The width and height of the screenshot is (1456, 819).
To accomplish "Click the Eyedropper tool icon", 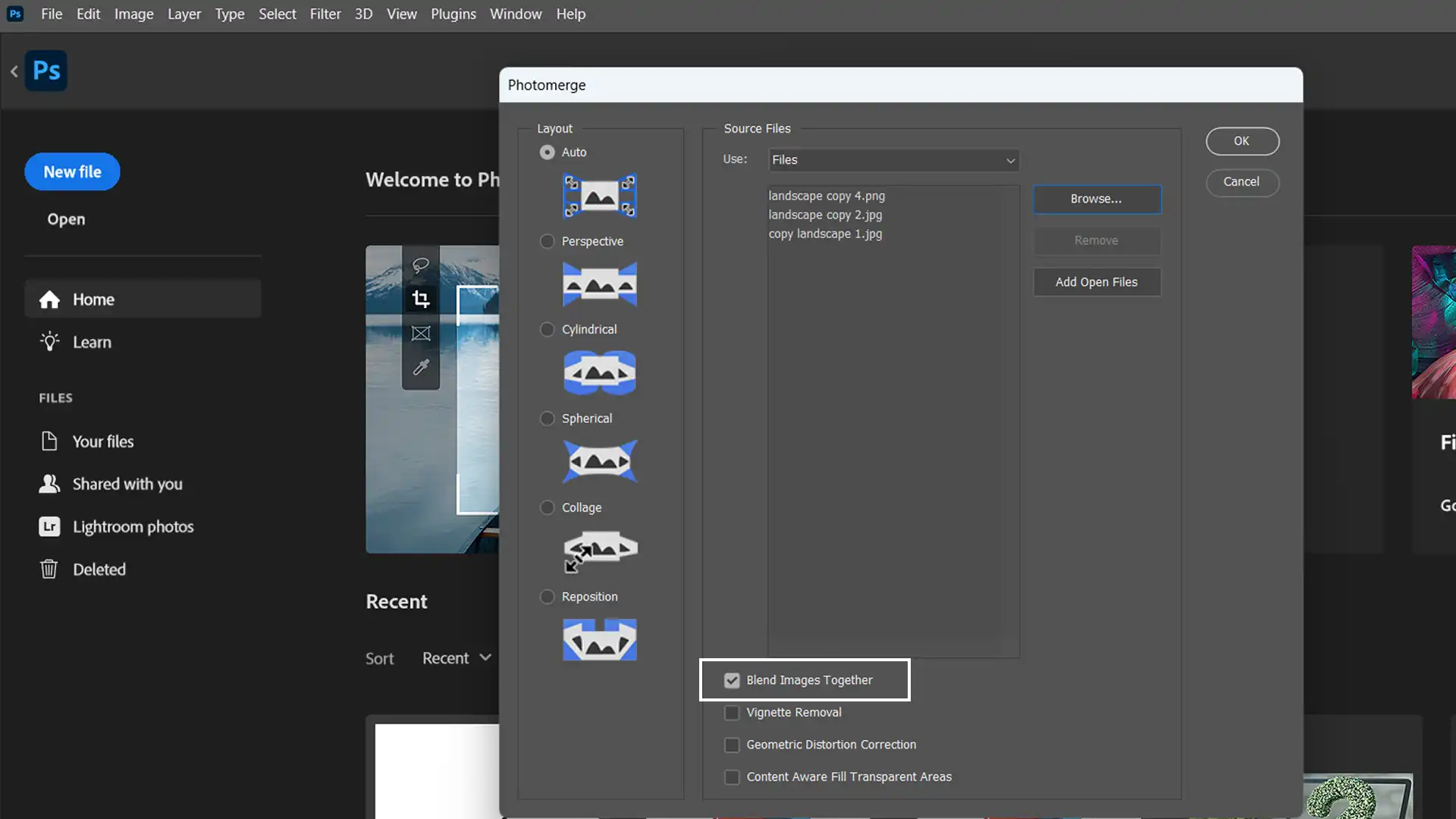I will [x=420, y=367].
